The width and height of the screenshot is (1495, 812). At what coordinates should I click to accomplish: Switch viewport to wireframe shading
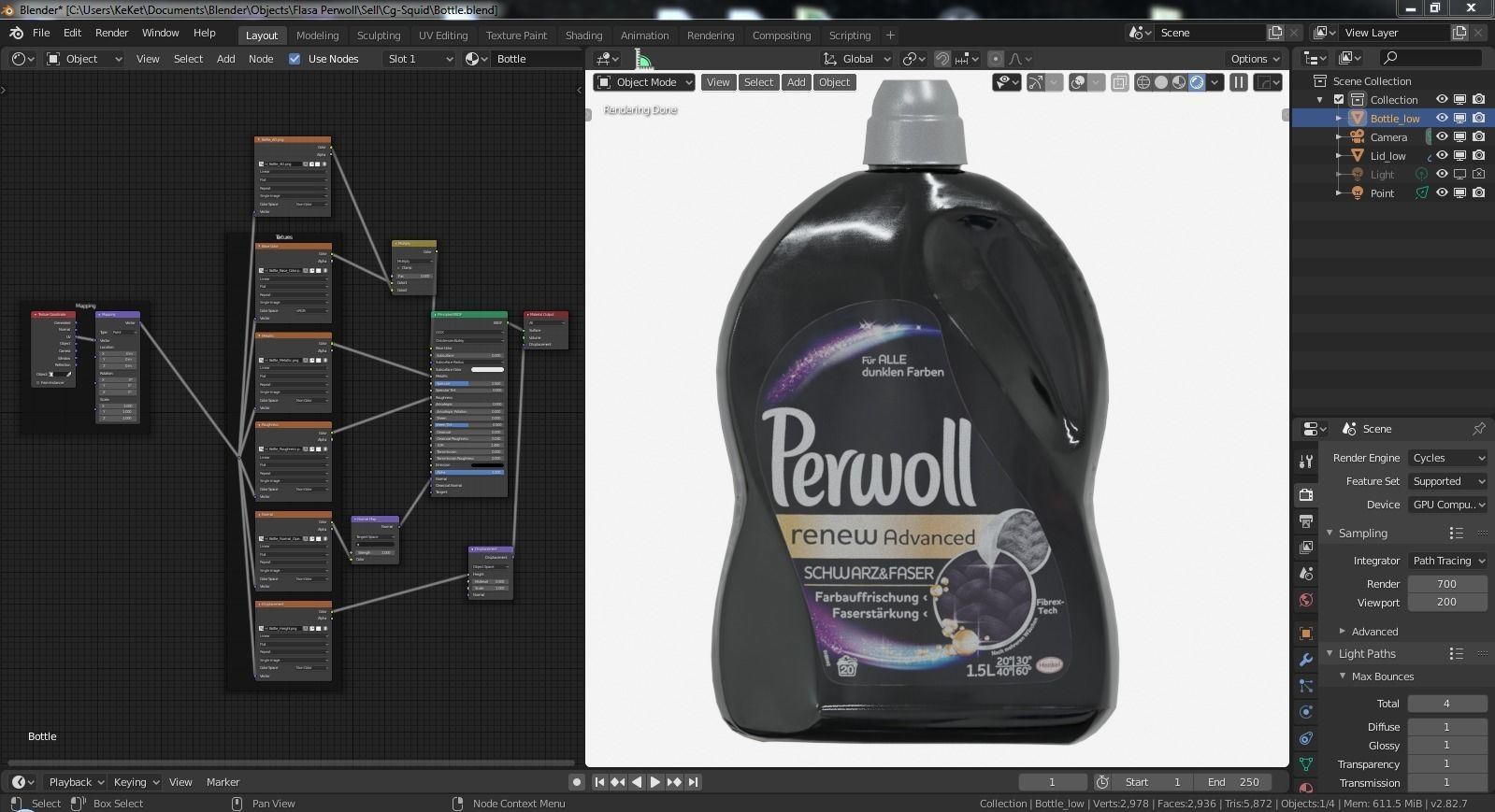[1143, 82]
